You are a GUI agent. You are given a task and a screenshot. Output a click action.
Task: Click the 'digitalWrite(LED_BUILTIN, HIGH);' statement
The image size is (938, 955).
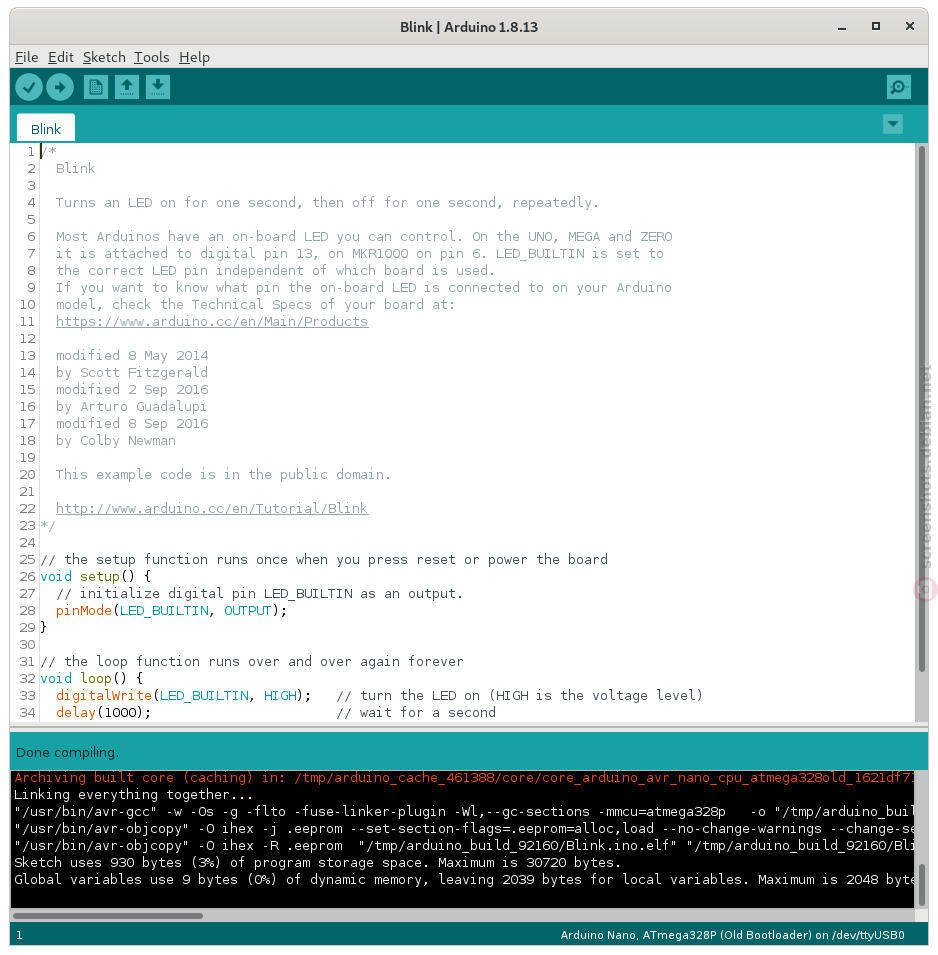click(183, 696)
